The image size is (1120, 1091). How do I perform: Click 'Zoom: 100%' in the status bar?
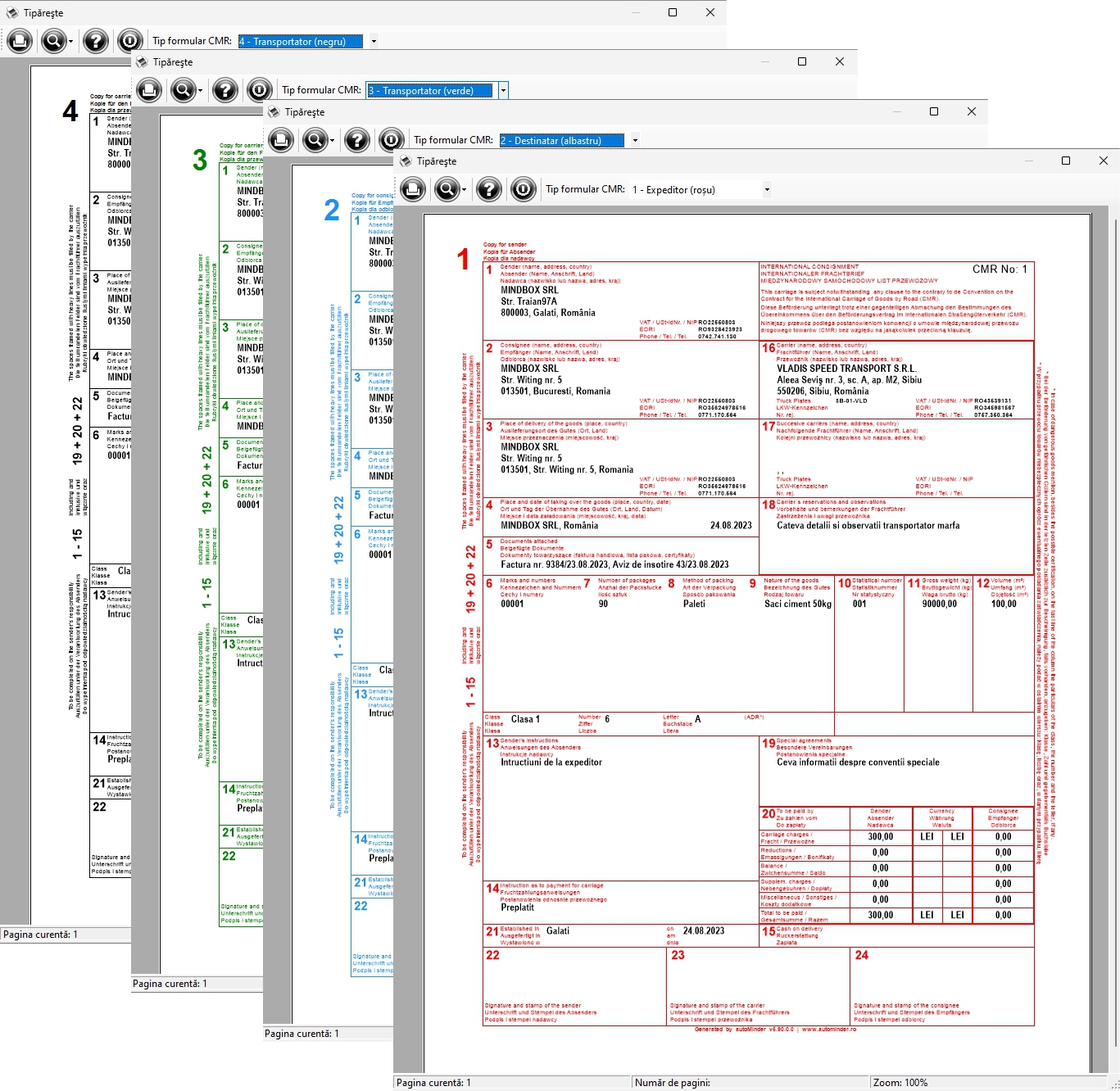click(x=900, y=1083)
